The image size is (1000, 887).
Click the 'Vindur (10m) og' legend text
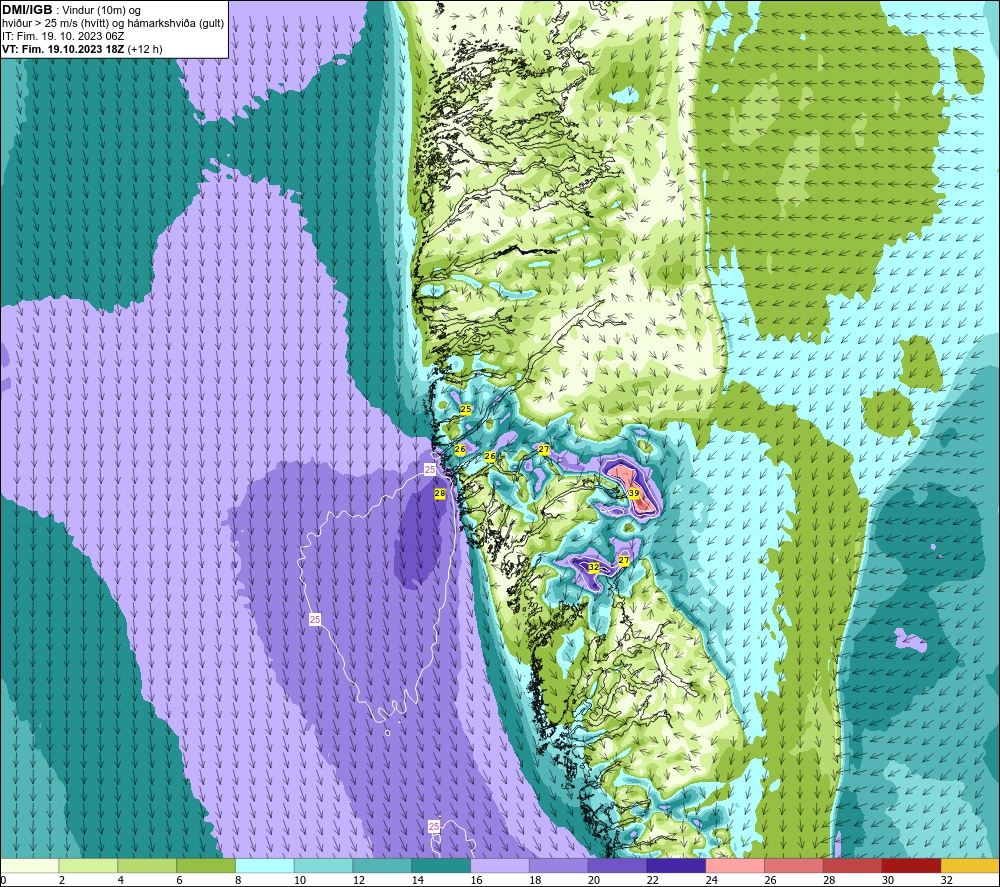[x=103, y=11]
